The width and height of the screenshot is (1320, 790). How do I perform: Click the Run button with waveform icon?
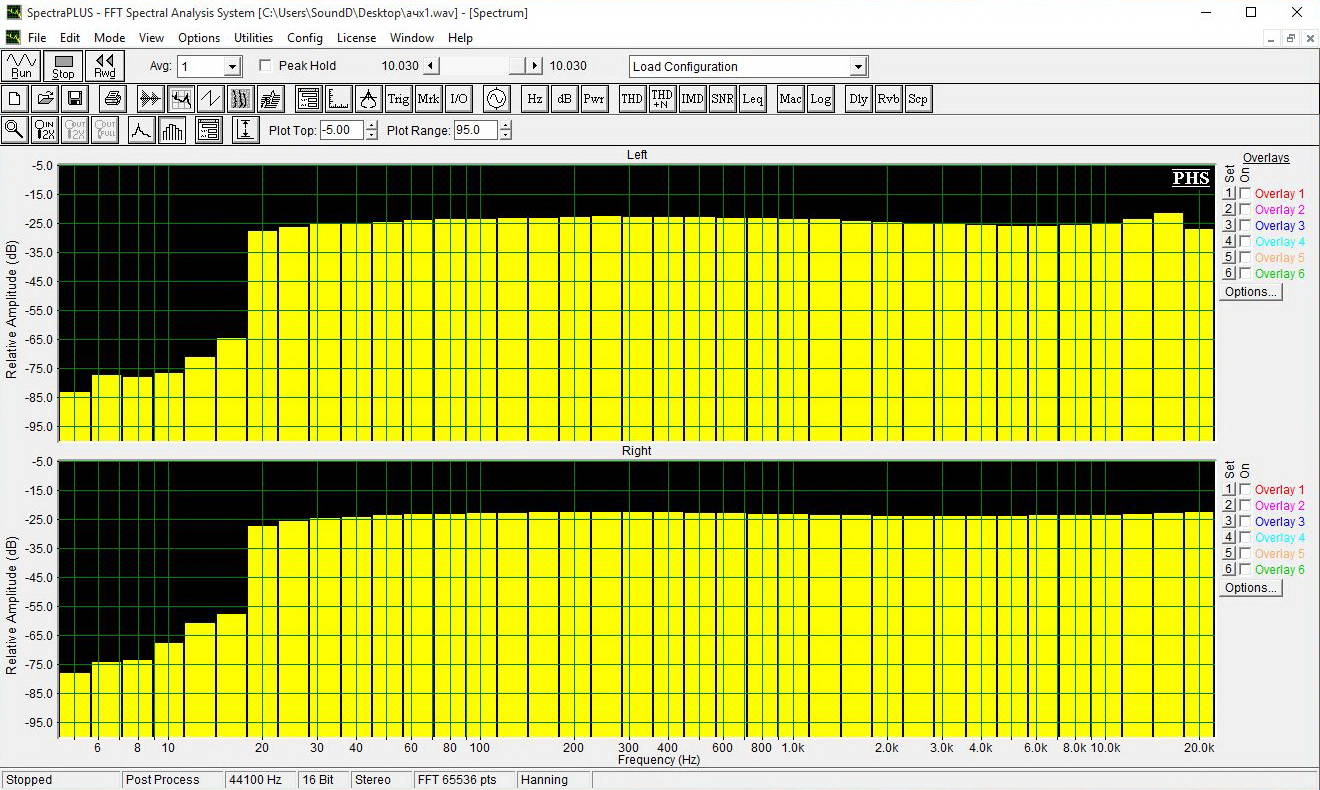(x=21, y=66)
